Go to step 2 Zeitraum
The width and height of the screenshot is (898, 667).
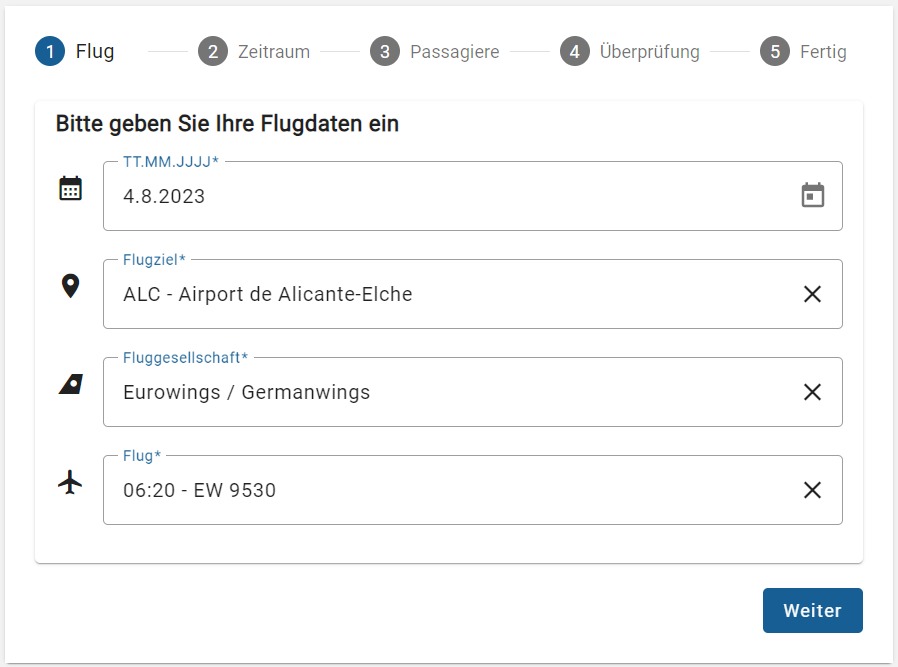(x=254, y=52)
